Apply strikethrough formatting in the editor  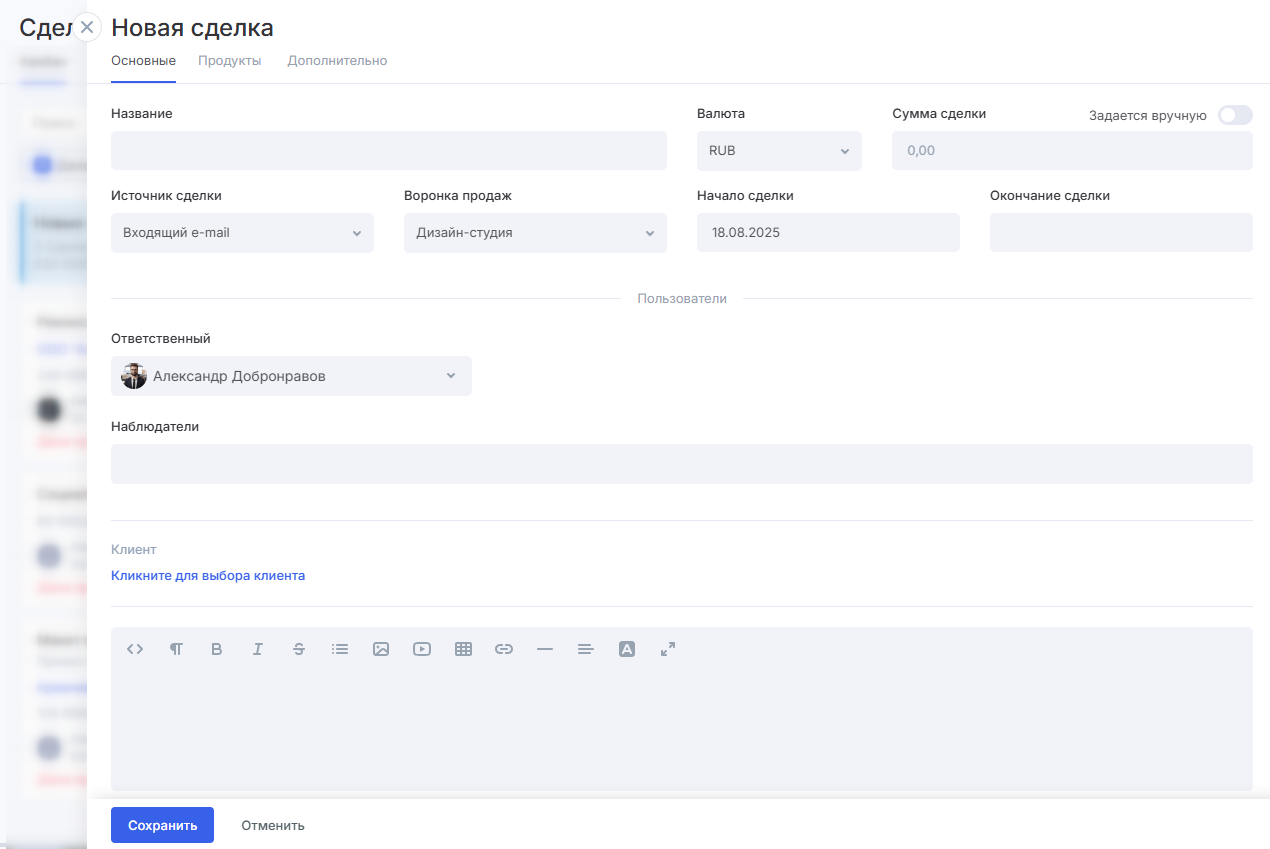click(x=299, y=649)
